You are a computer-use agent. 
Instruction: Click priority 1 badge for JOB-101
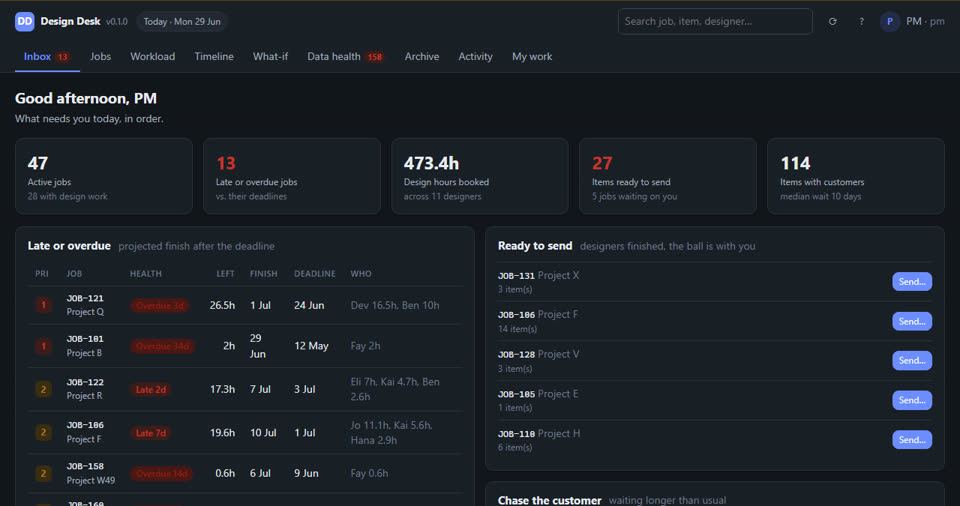[x=43, y=346]
